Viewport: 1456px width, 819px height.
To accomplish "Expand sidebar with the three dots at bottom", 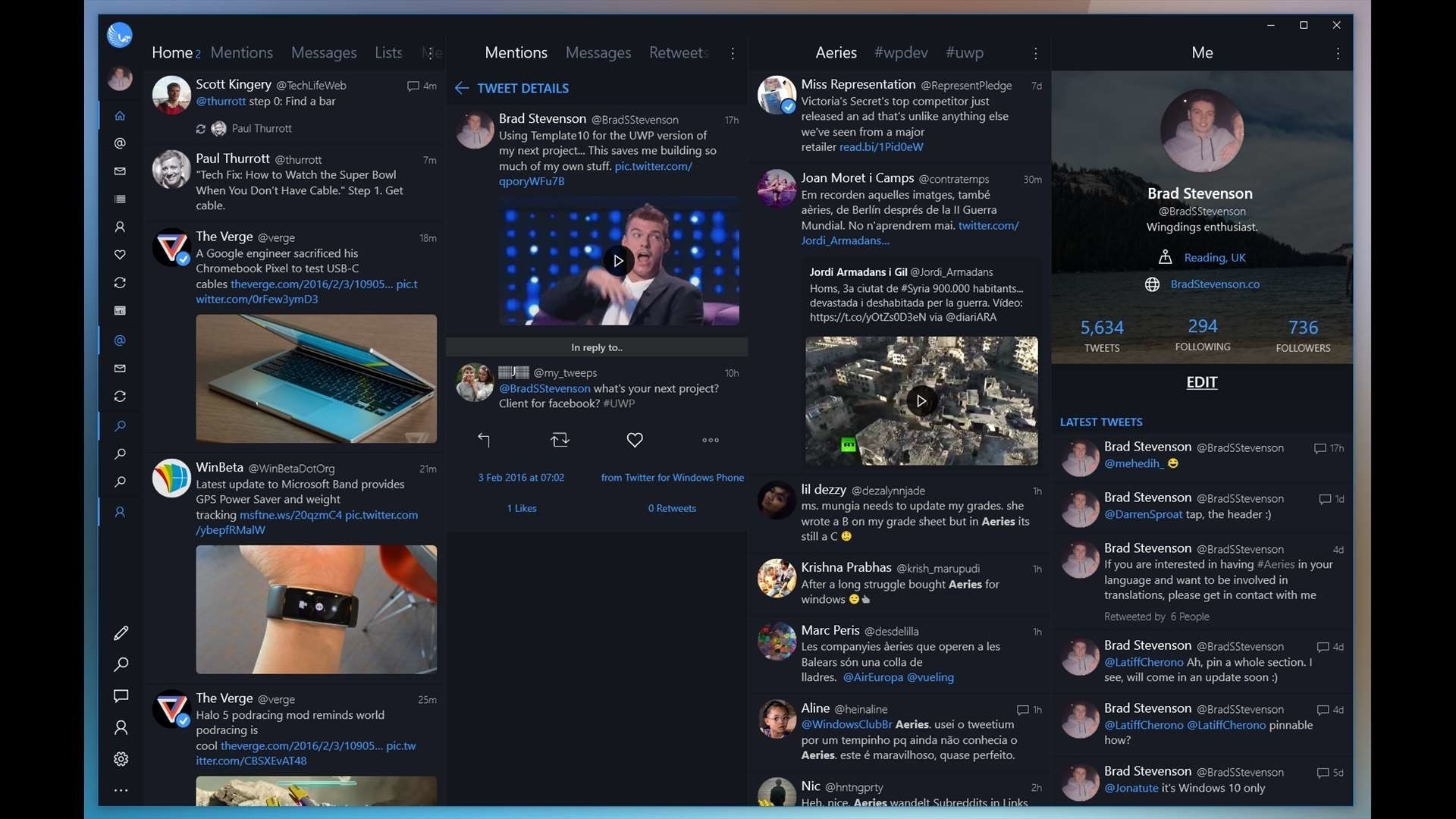I will 121,790.
